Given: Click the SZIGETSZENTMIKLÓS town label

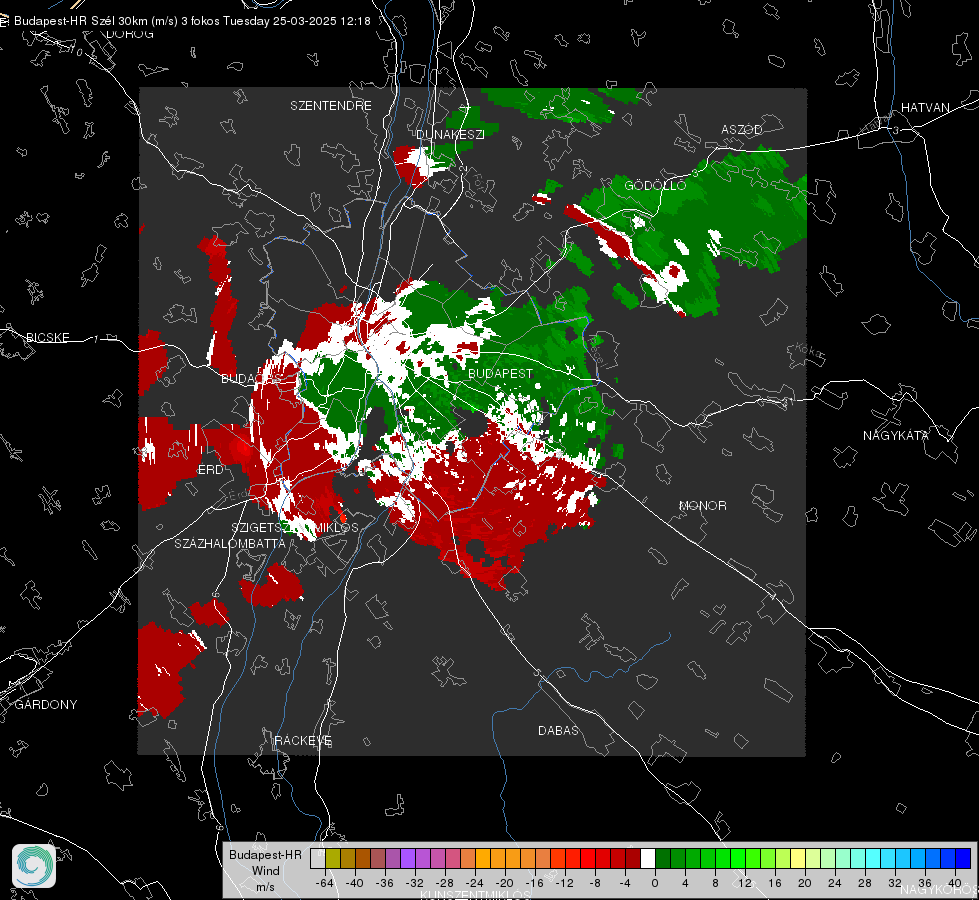Looking at the screenshot, I should point(295,528).
